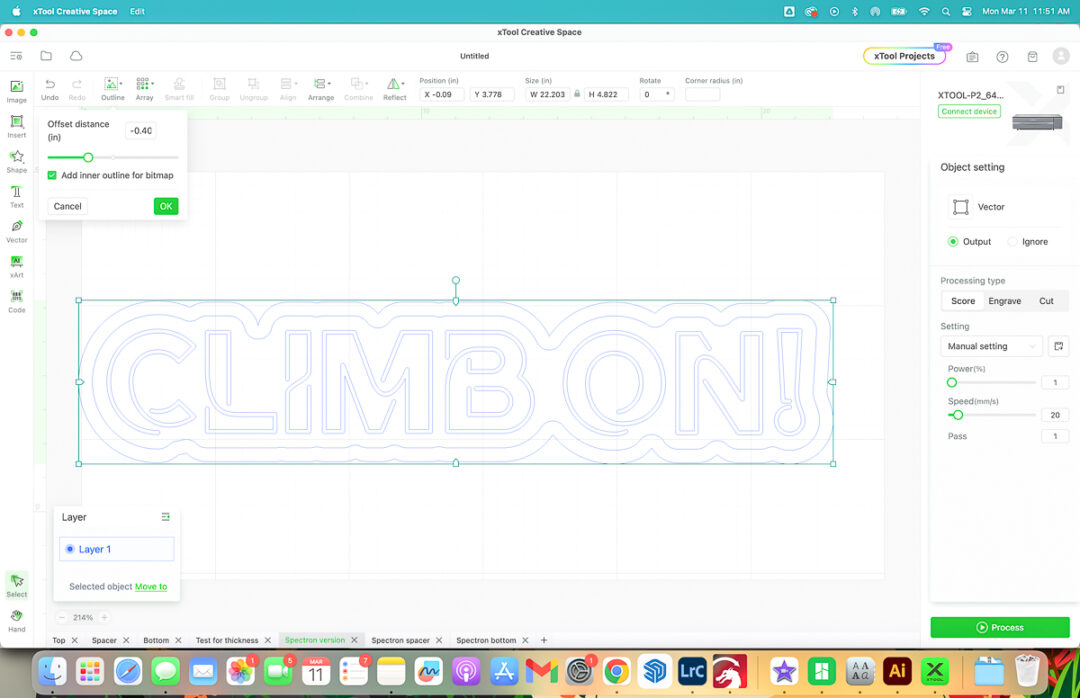Viewport: 1080px width, 698px height.
Task: Select the Image tool in left sidebar
Action: click(16, 90)
